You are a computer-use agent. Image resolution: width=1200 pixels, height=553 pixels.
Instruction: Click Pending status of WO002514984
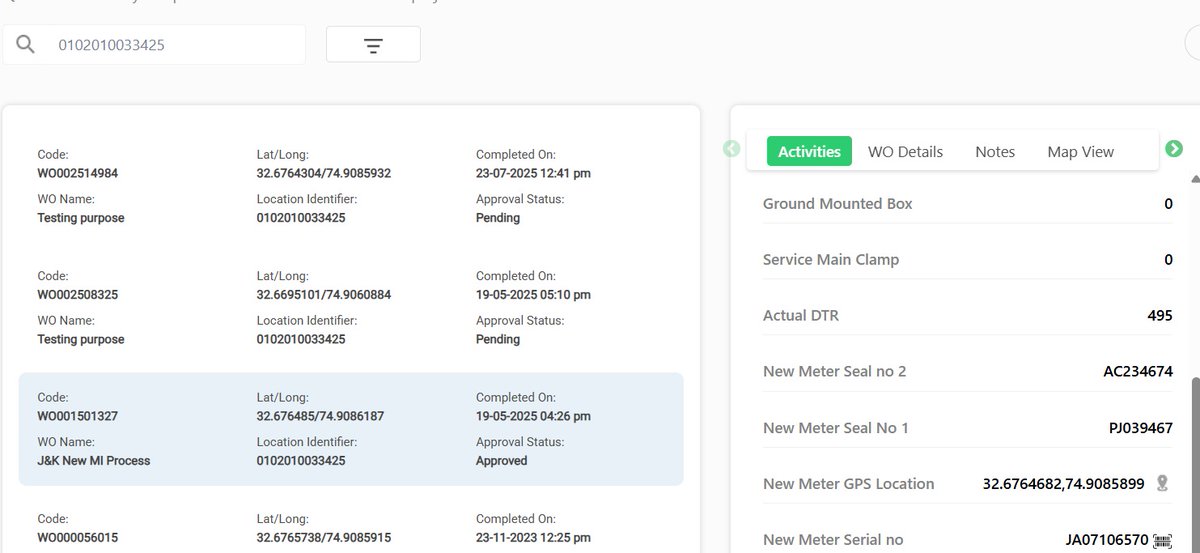[498, 218]
